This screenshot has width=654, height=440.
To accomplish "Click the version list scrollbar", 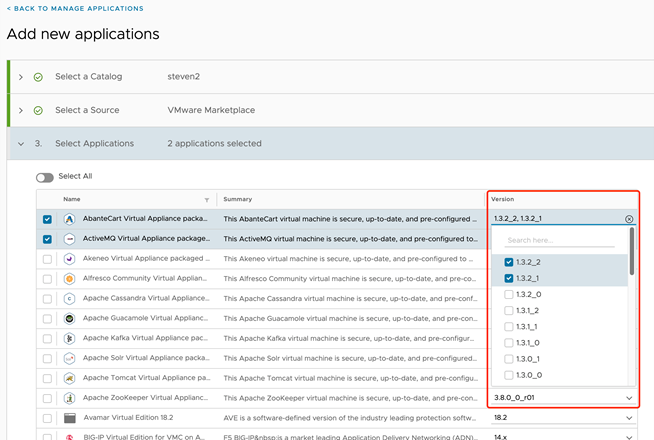I will coord(631,252).
